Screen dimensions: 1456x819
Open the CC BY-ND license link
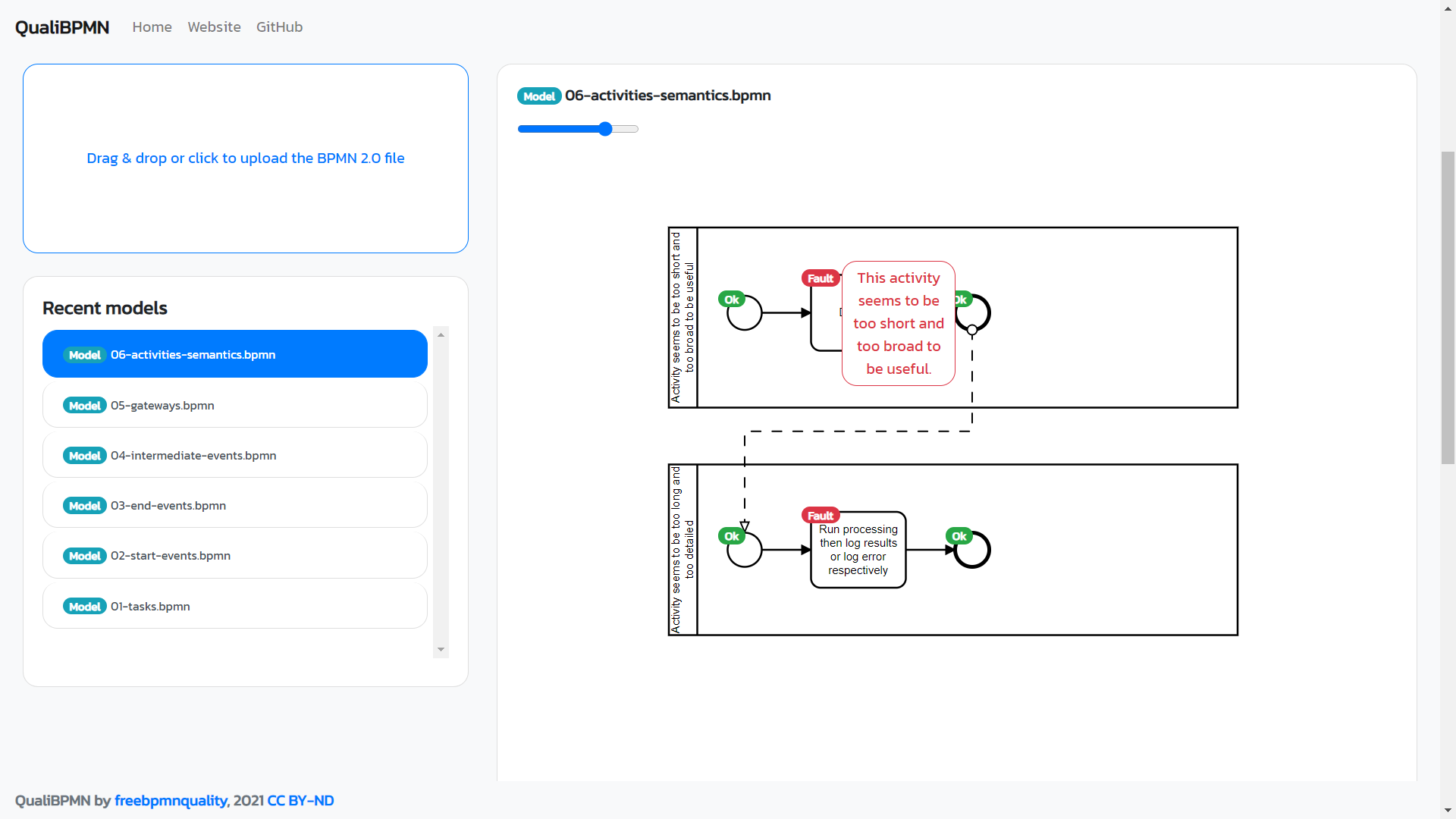pyautogui.click(x=300, y=800)
